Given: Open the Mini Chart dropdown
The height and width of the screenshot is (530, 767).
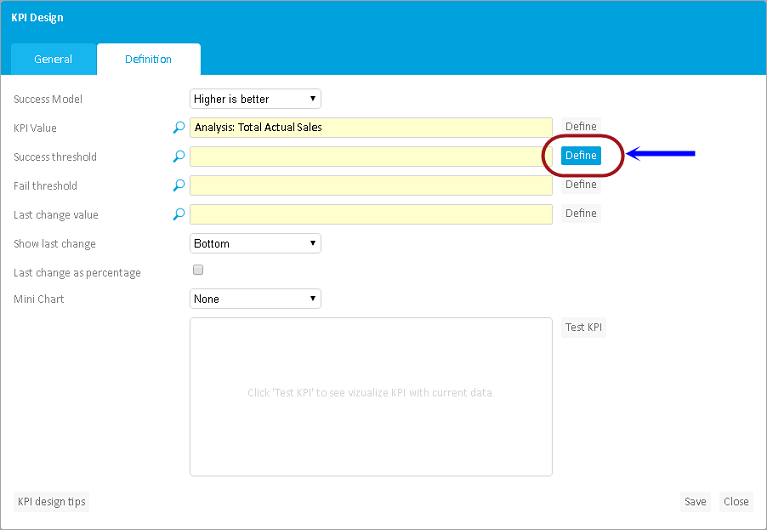Looking at the screenshot, I should pyautogui.click(x=255, y=299).
